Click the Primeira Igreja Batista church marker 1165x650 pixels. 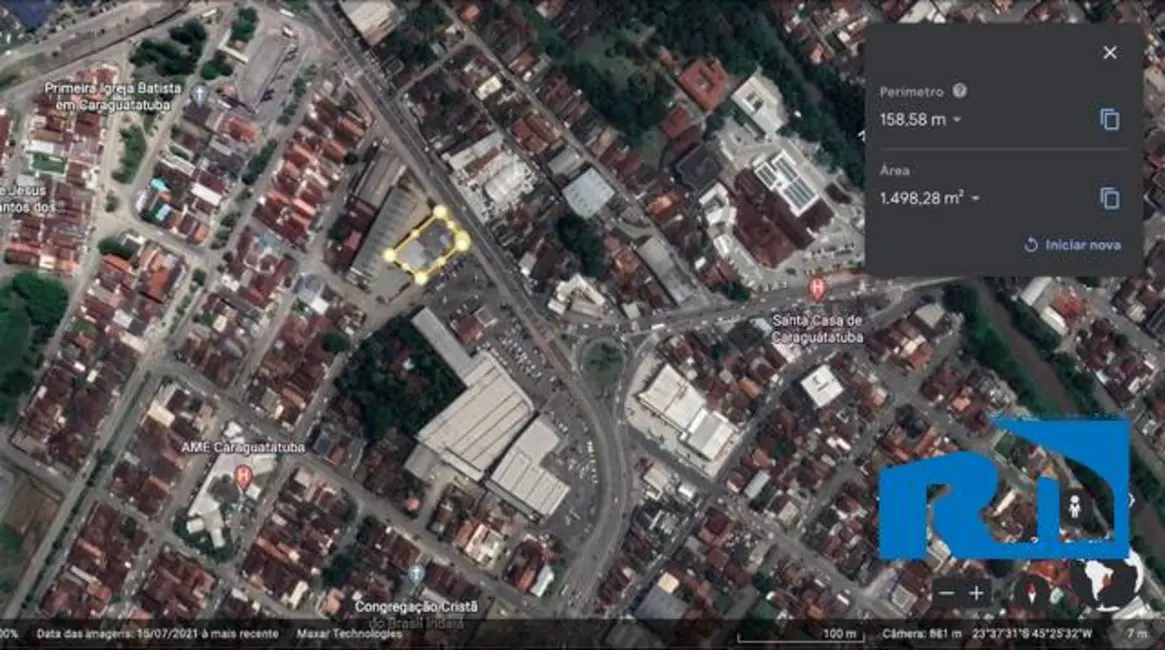(x=199, y=95)
